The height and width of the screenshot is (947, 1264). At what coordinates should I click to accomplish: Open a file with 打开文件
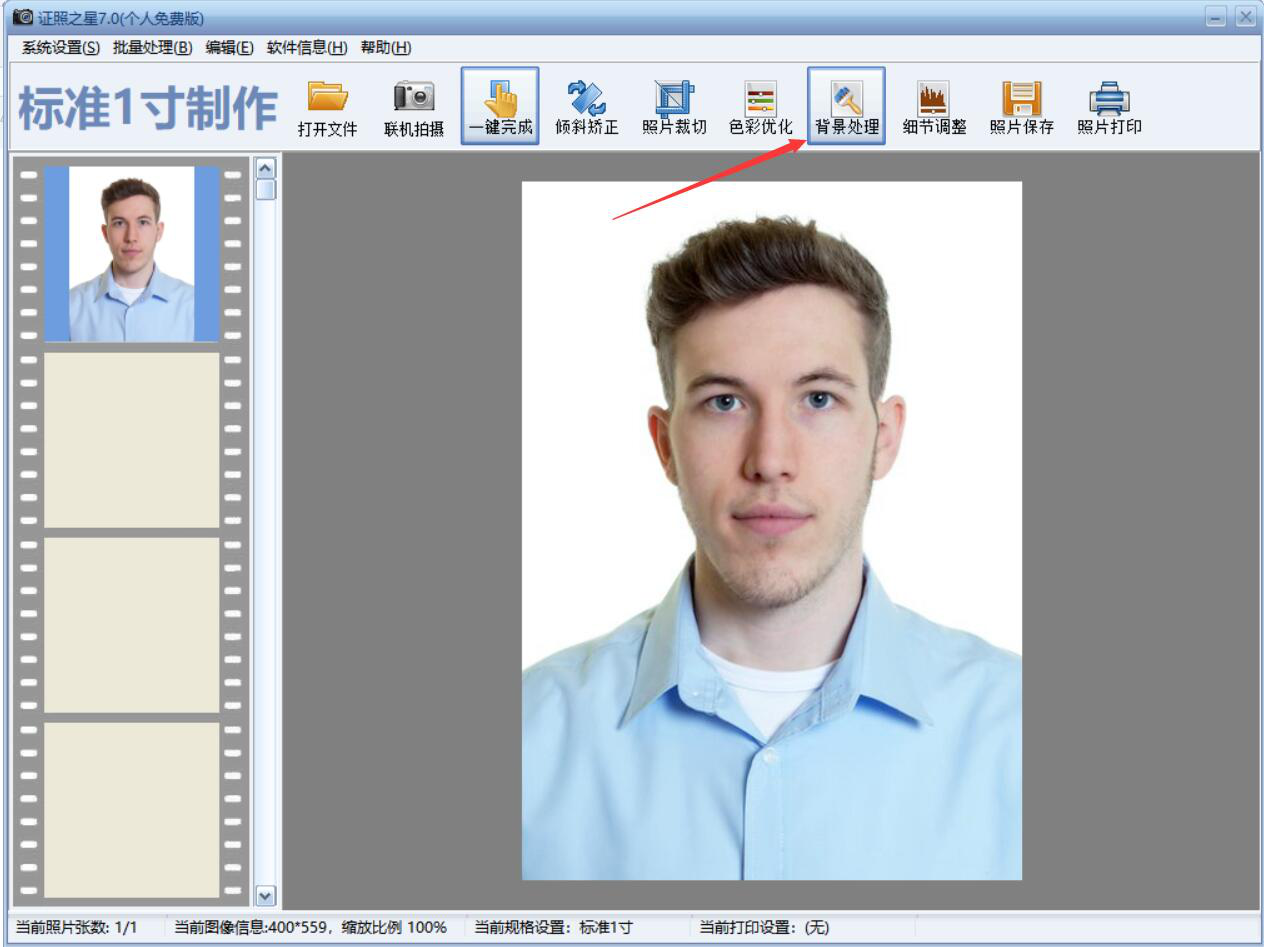point(327,107)
